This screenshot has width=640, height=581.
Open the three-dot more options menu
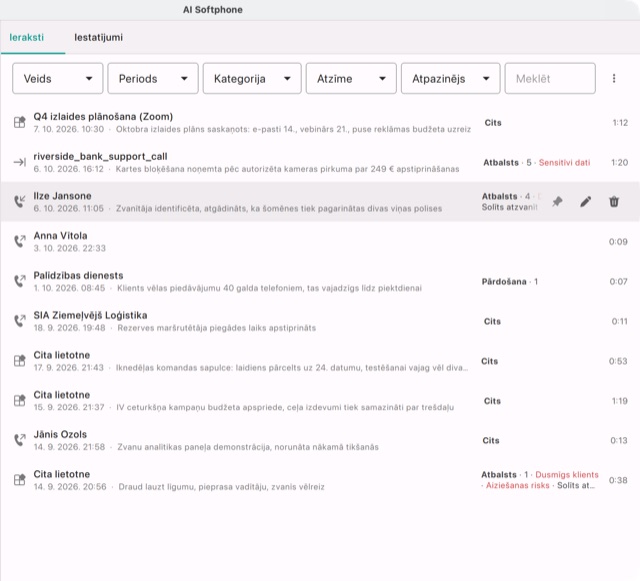(x=614, y=78)
